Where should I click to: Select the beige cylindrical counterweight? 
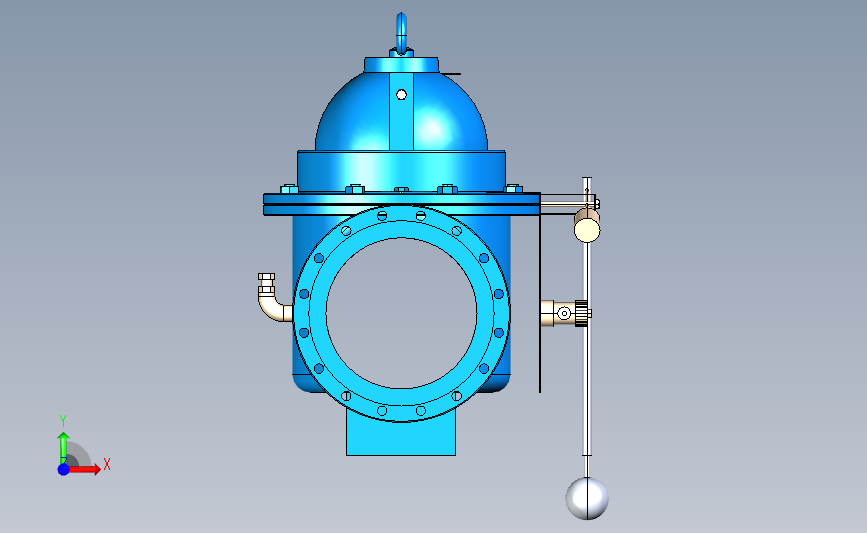click(x=587, y=226)
